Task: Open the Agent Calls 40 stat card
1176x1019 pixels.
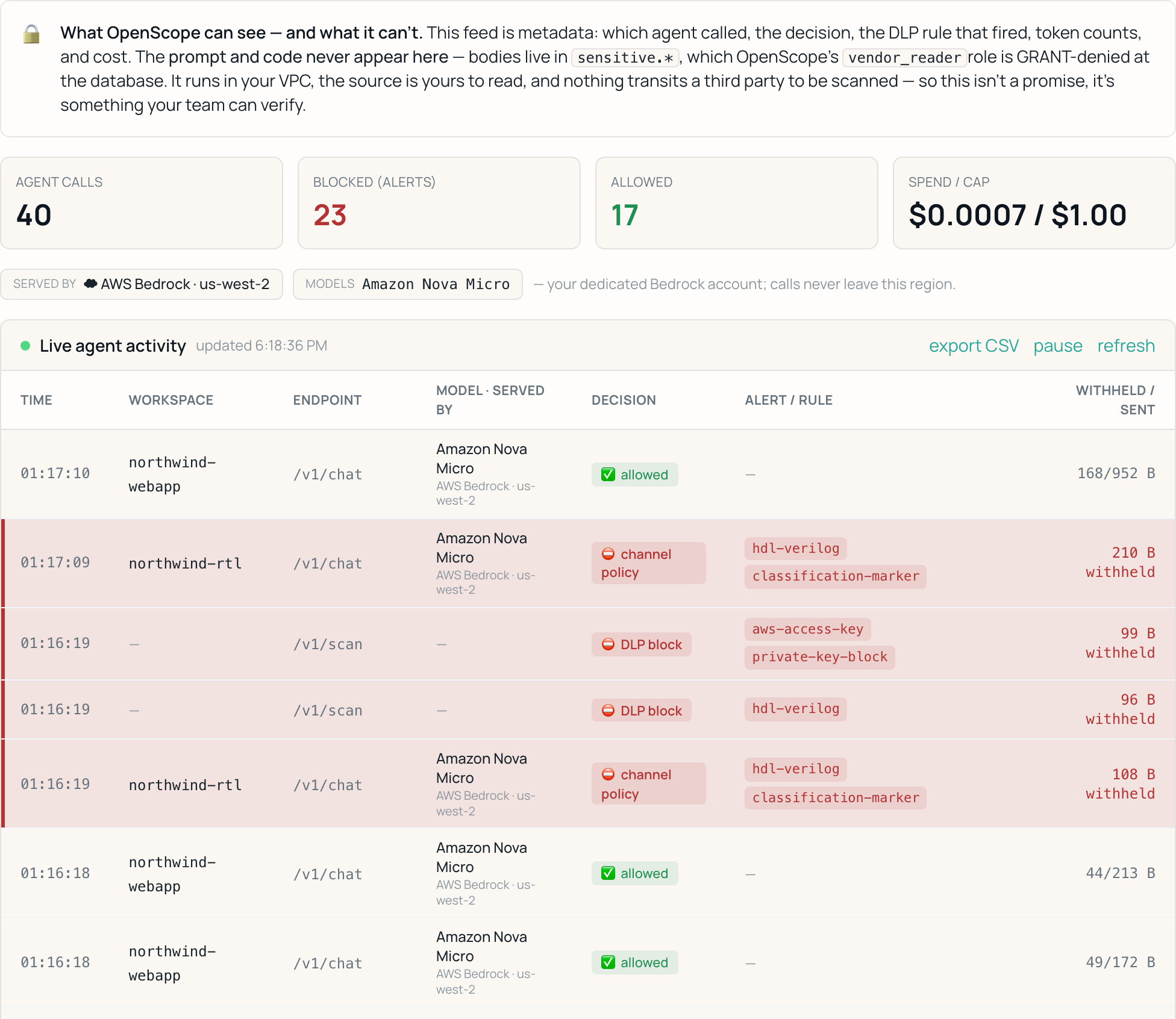Action: pos(142,203)
